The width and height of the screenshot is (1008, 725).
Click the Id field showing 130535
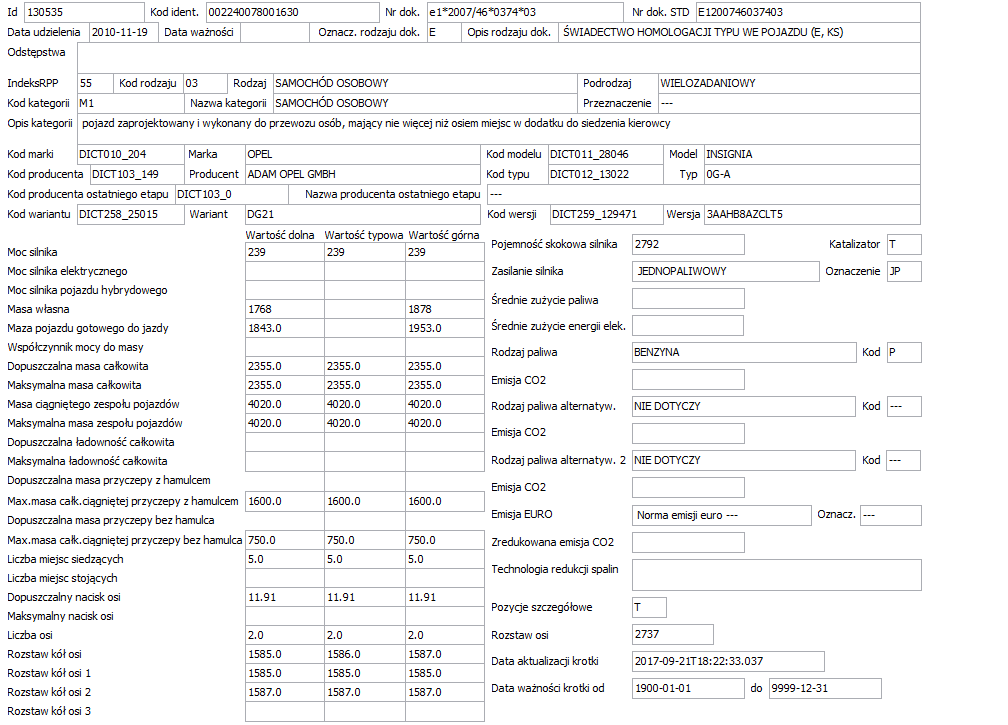84,12
